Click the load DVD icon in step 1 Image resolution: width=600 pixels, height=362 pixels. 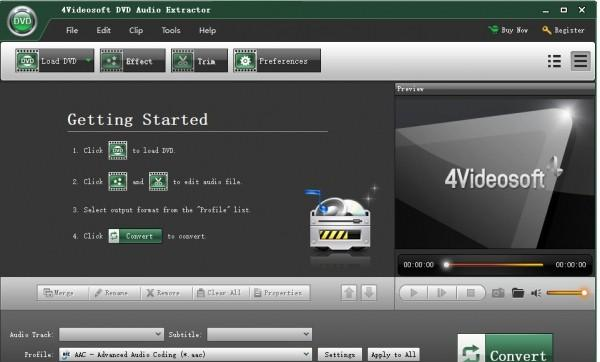coord(117,150)
